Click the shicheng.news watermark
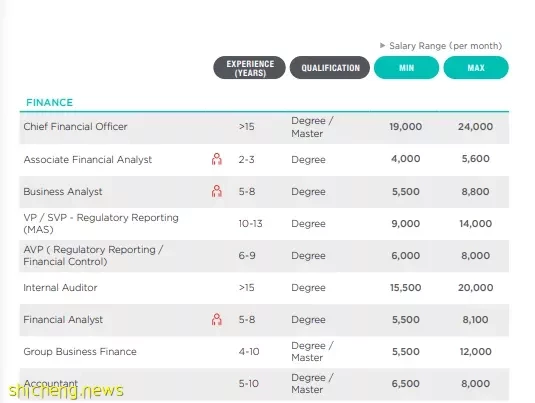This screenshot has height=403, width=535. pos(66,391)
